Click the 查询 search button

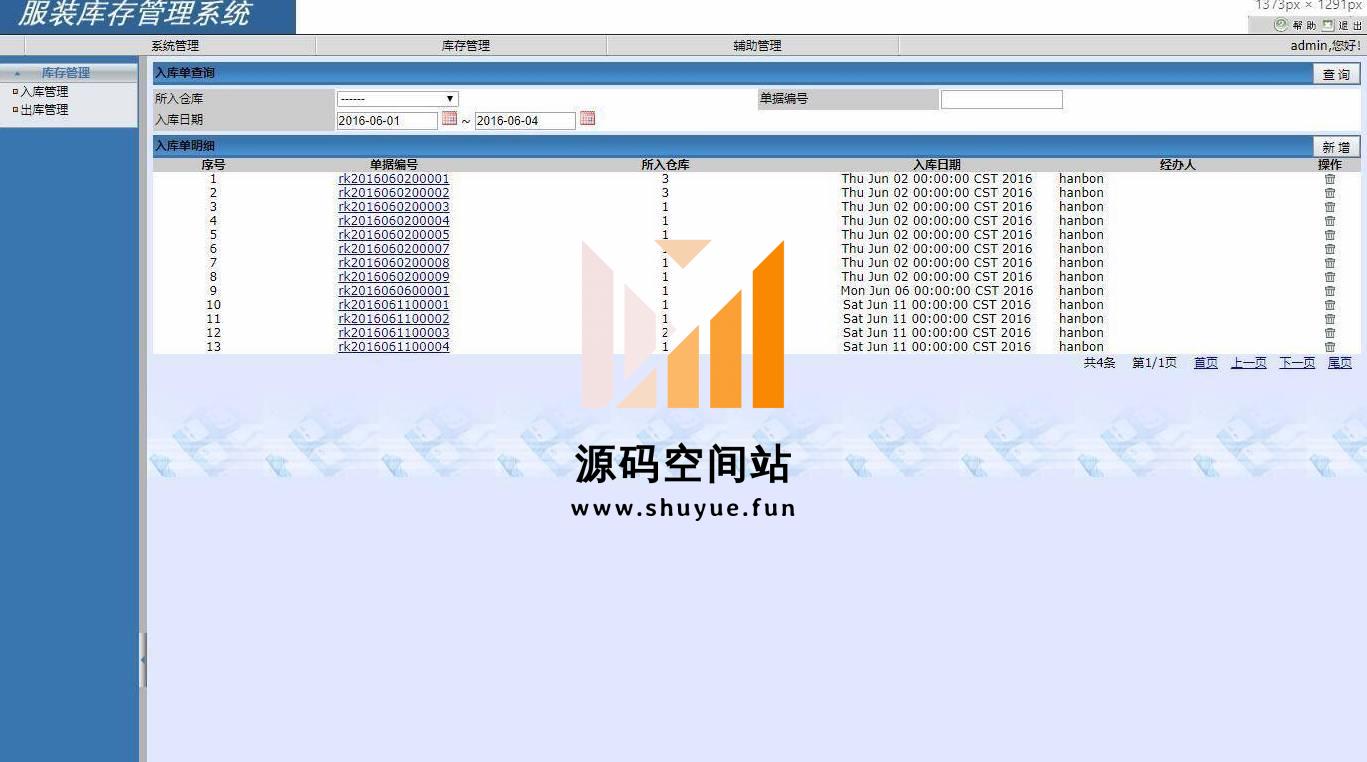tap(1335, 74)
